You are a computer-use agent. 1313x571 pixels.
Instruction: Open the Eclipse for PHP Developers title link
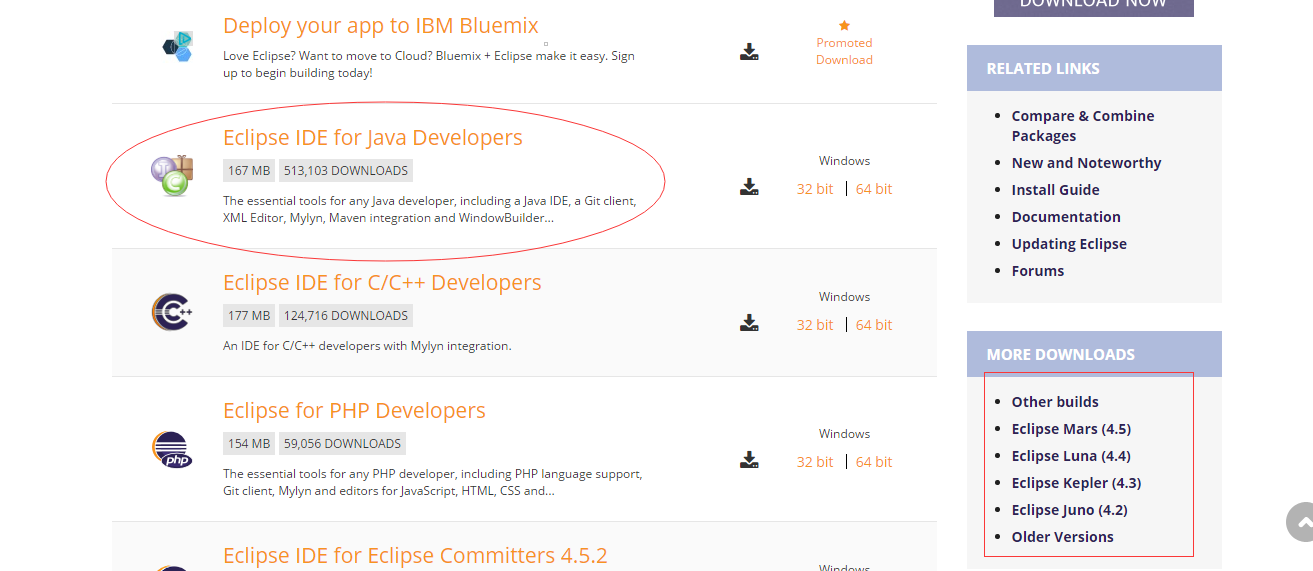[354, 410]
